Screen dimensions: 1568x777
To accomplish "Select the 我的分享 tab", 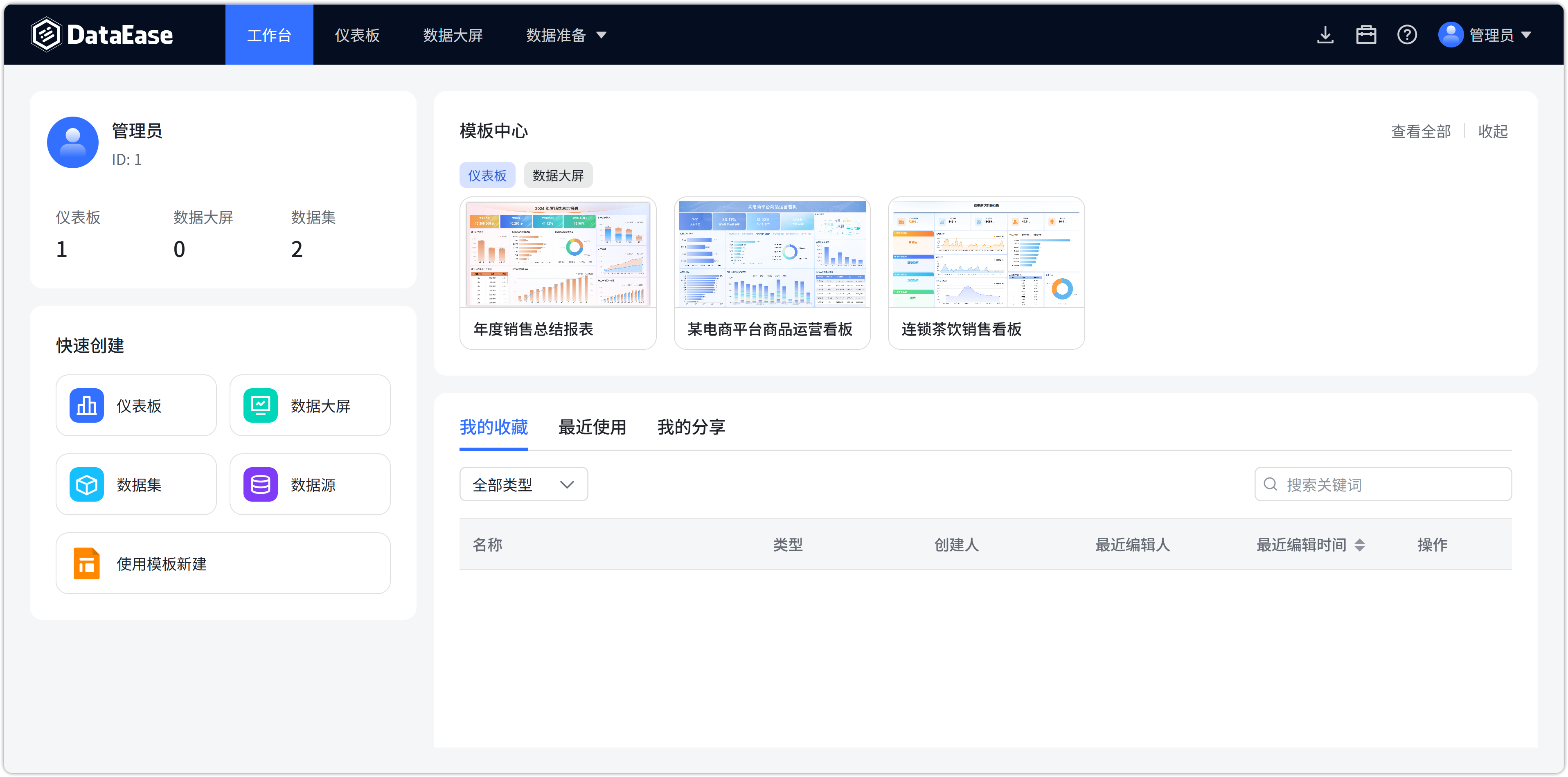I will pyautogui.click(x=691, y=427).
